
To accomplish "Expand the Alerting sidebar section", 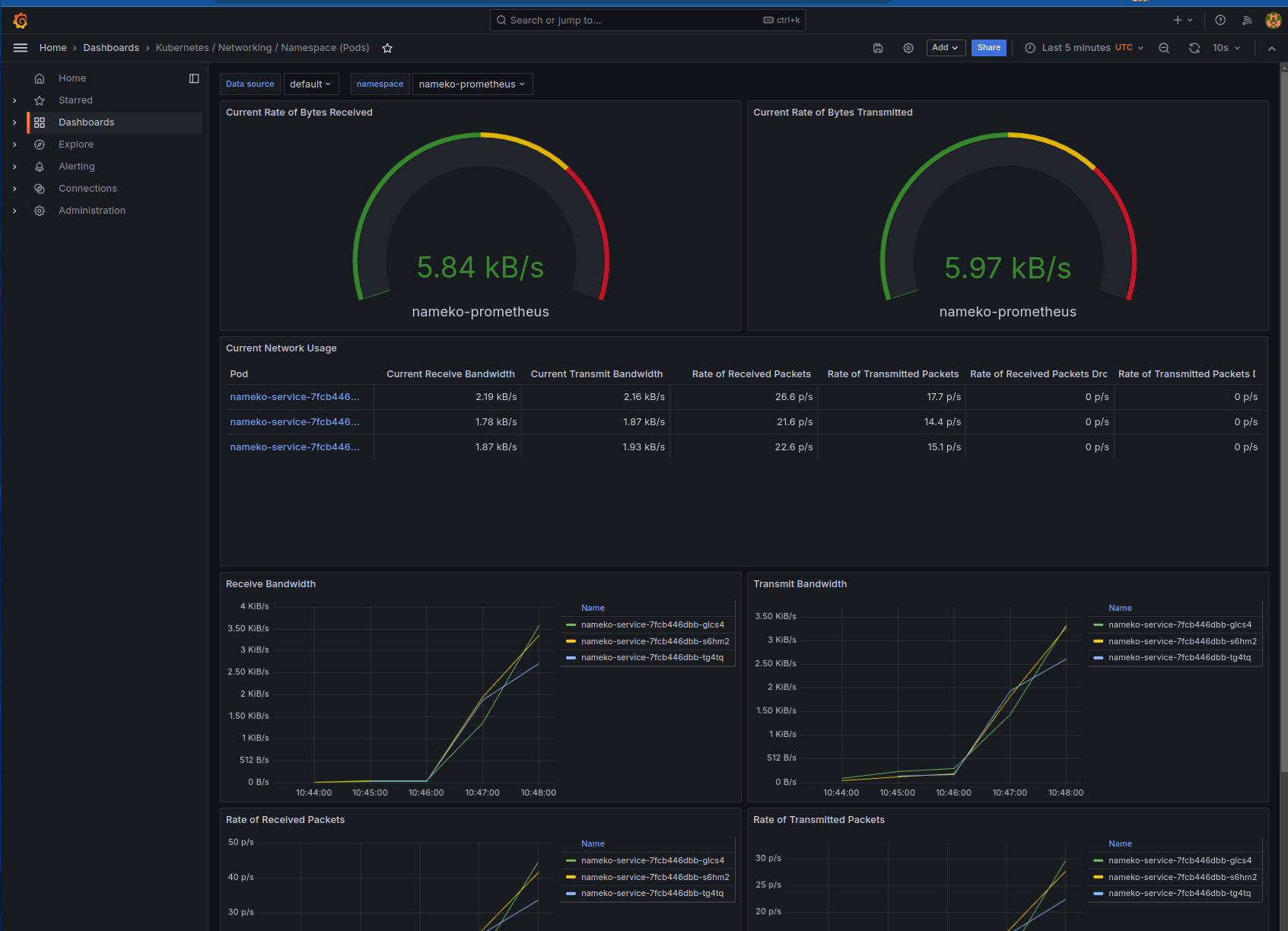I will point(14,167).
